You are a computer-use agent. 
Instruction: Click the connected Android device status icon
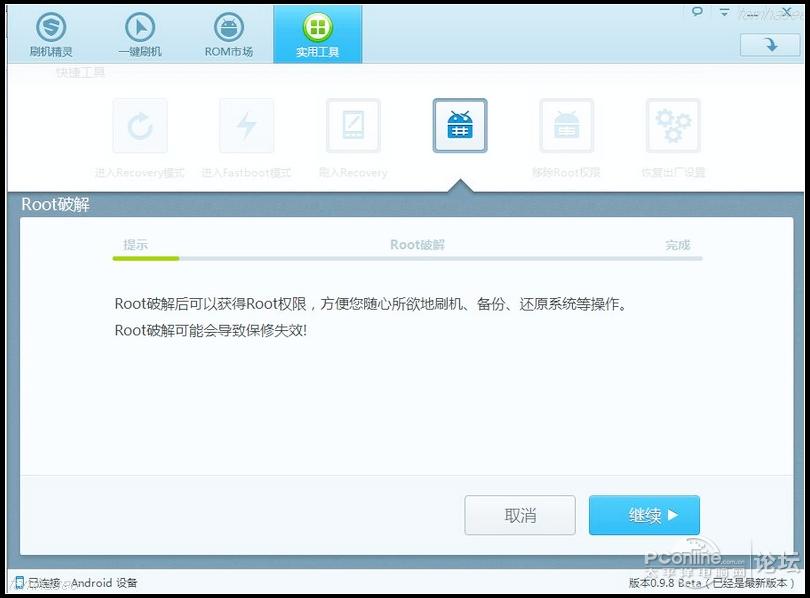click(17, 582)
